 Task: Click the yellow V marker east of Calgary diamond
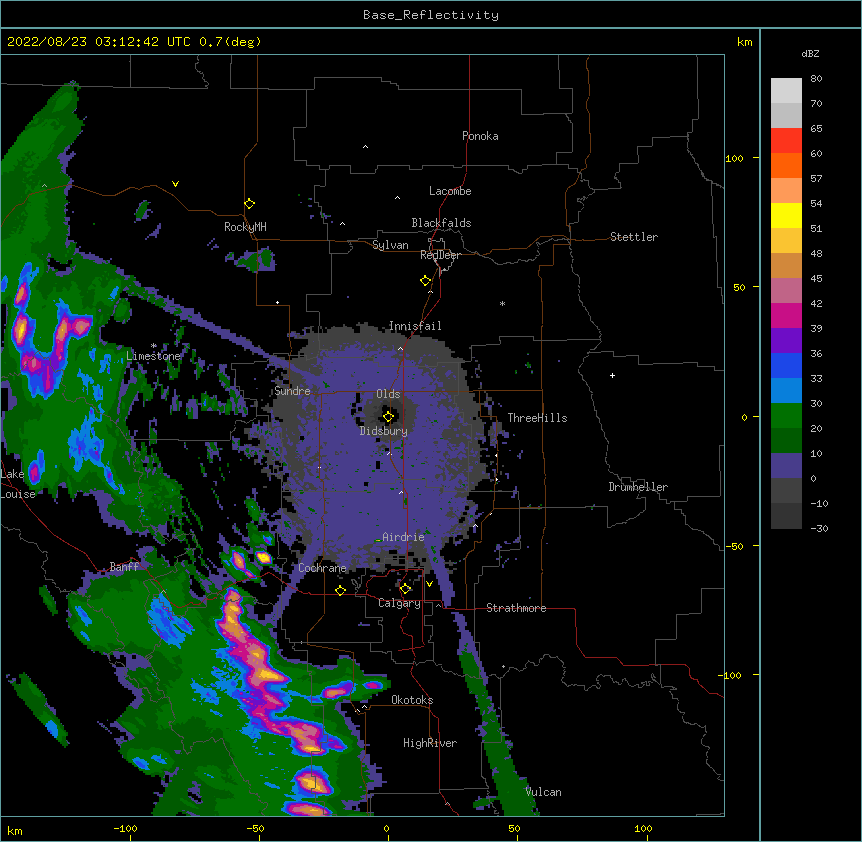coord(429,584)
